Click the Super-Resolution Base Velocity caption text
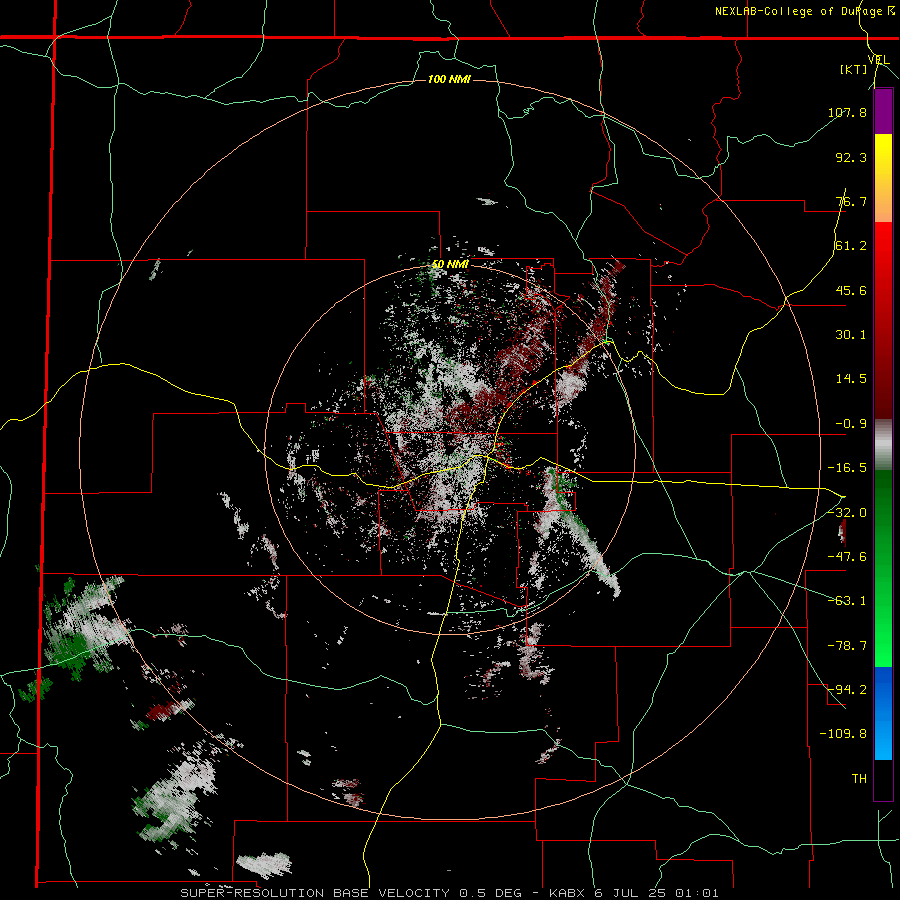Image resolution: width=900 pixels, height=900 pixels. (x=449, y=893)
